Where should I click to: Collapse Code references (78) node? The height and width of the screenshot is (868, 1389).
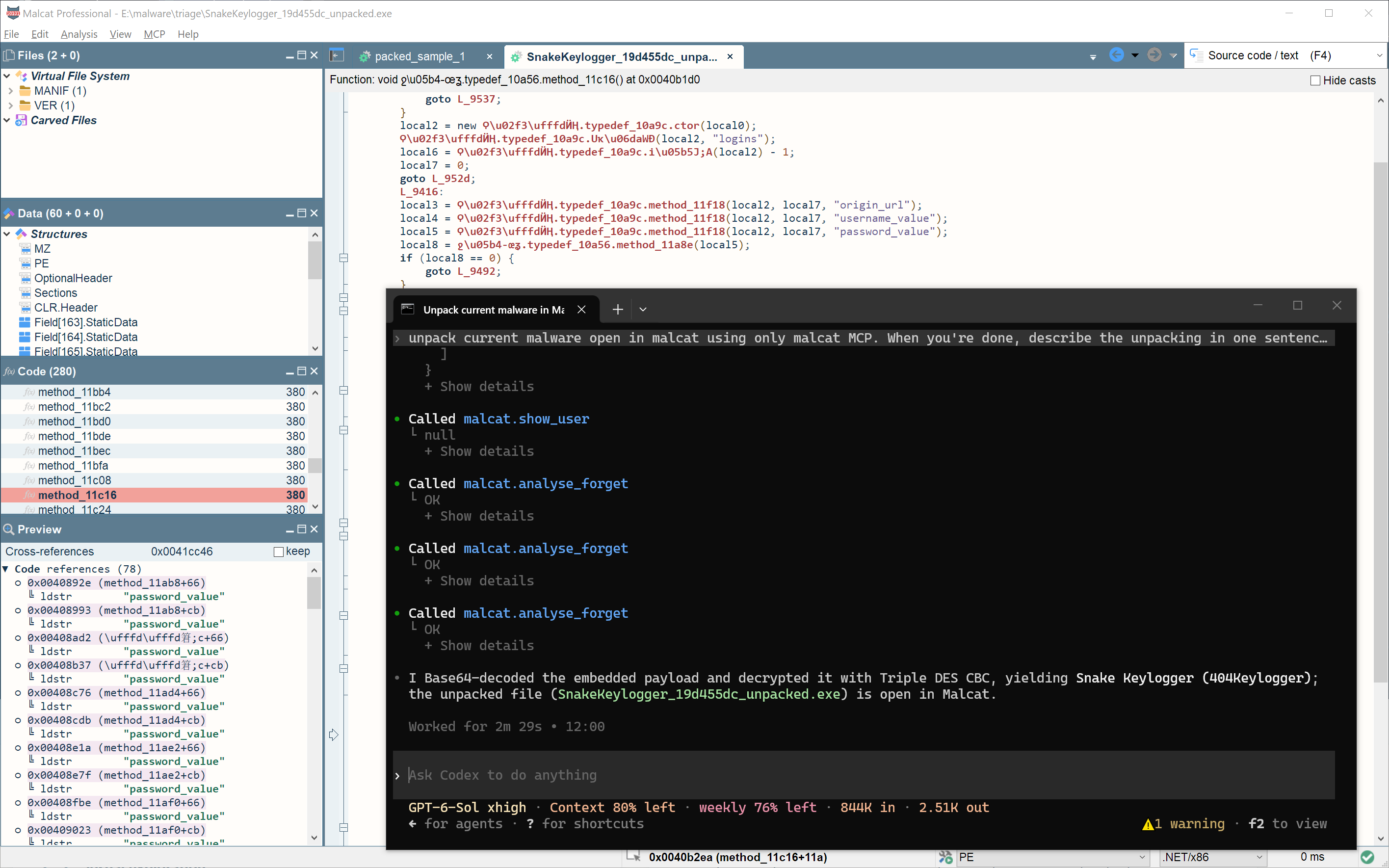(6, 569)
